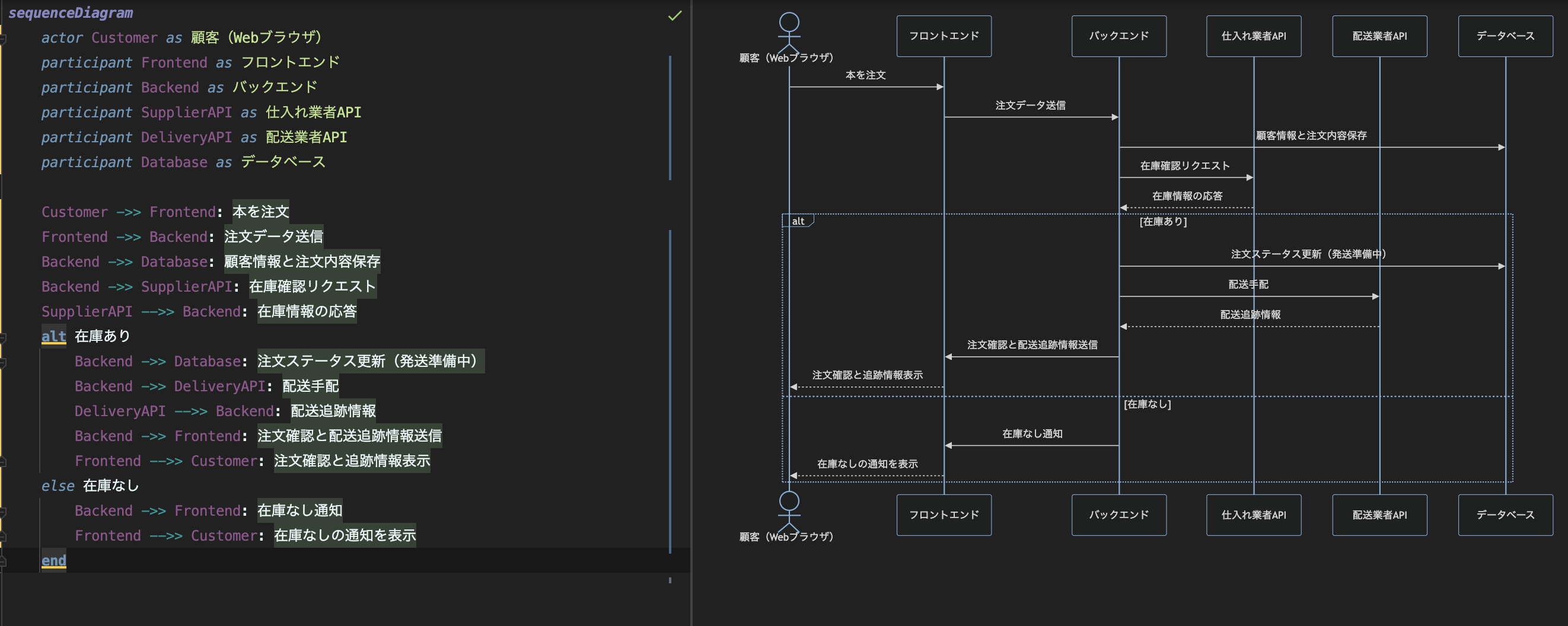Image resolution: width=1568 pixels, height=626 pixels.
Task: Click the top customer actor stick figure
Action: click(x=789, y=31)
